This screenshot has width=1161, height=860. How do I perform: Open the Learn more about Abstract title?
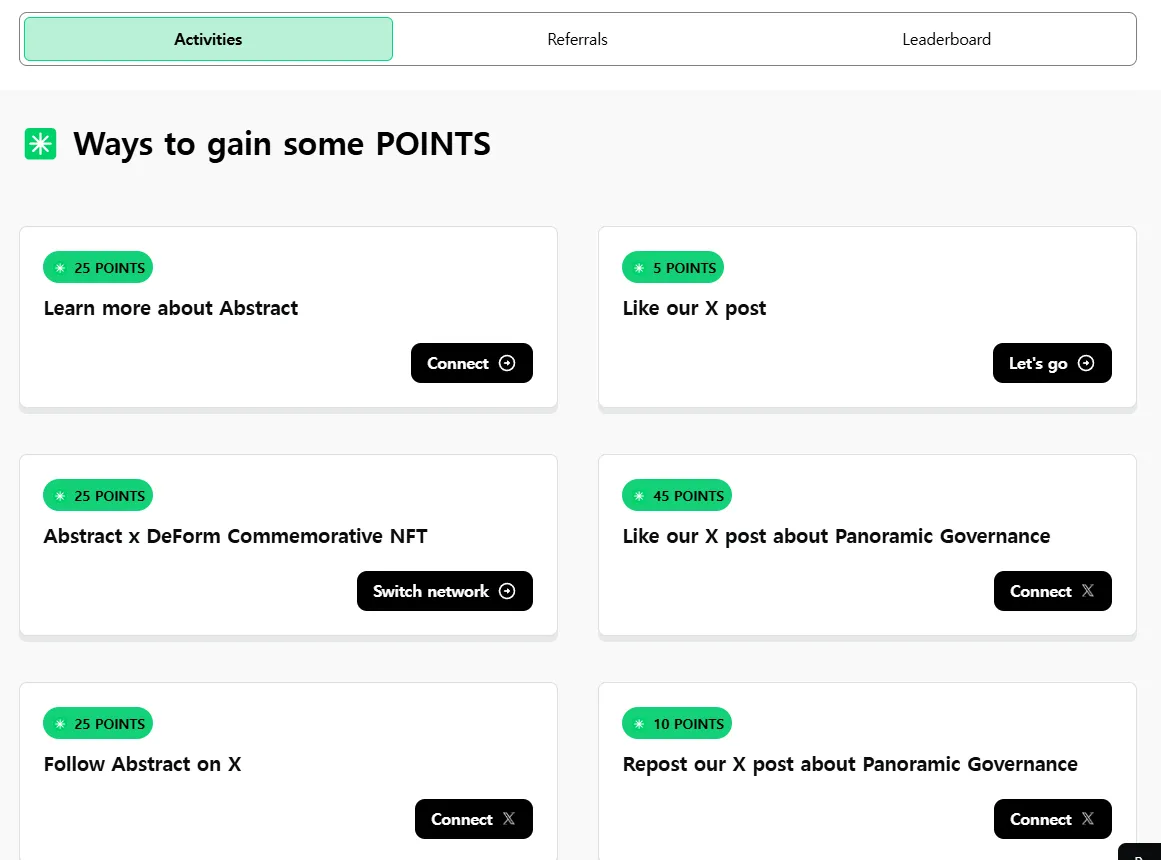coord(171,308)
